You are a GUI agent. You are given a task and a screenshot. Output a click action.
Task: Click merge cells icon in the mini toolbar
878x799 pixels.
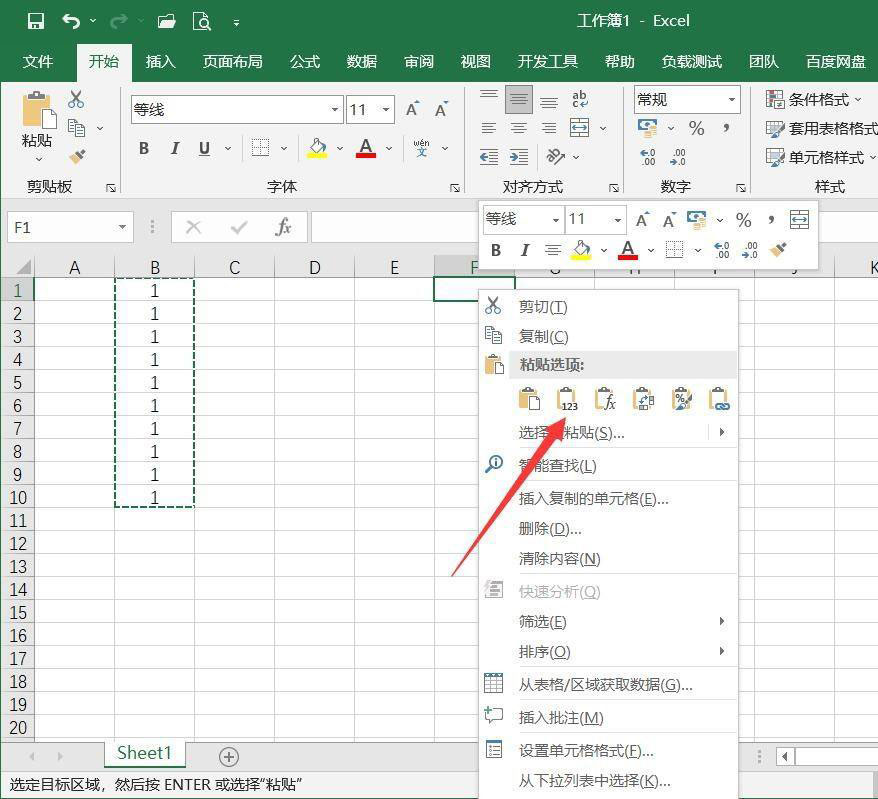(799, 219)
